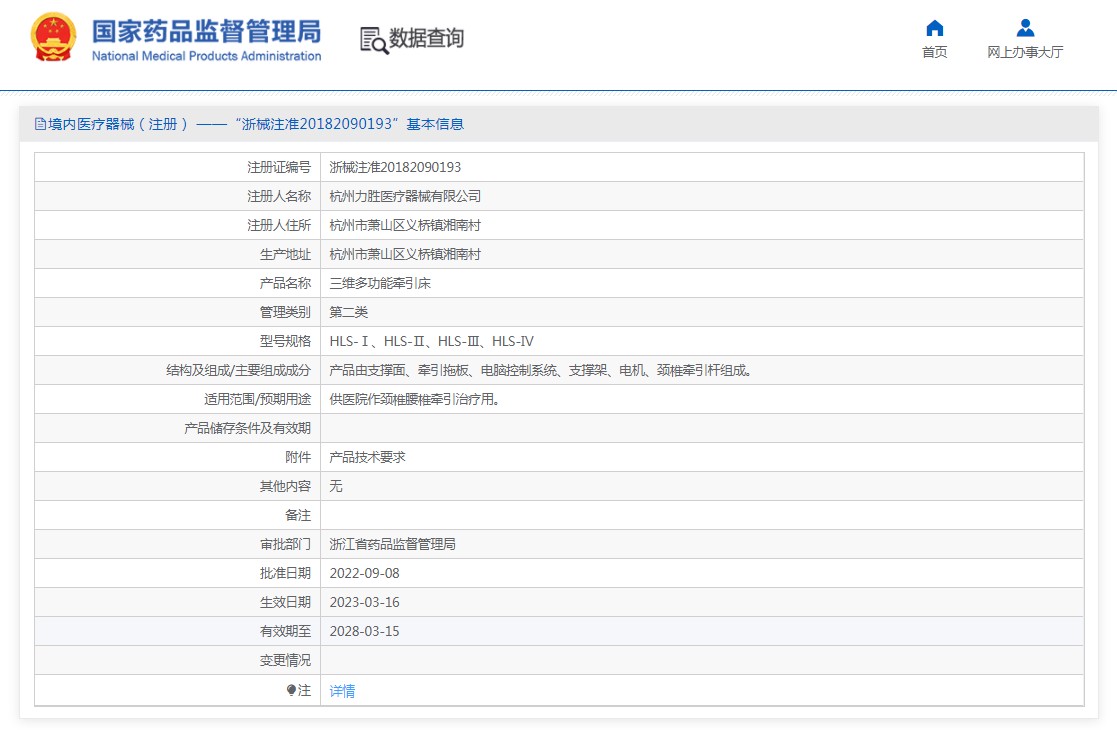Viewport: 1117px width, 730px height.
Task: Click the 备注 label
Action: [x=298, y=516]
